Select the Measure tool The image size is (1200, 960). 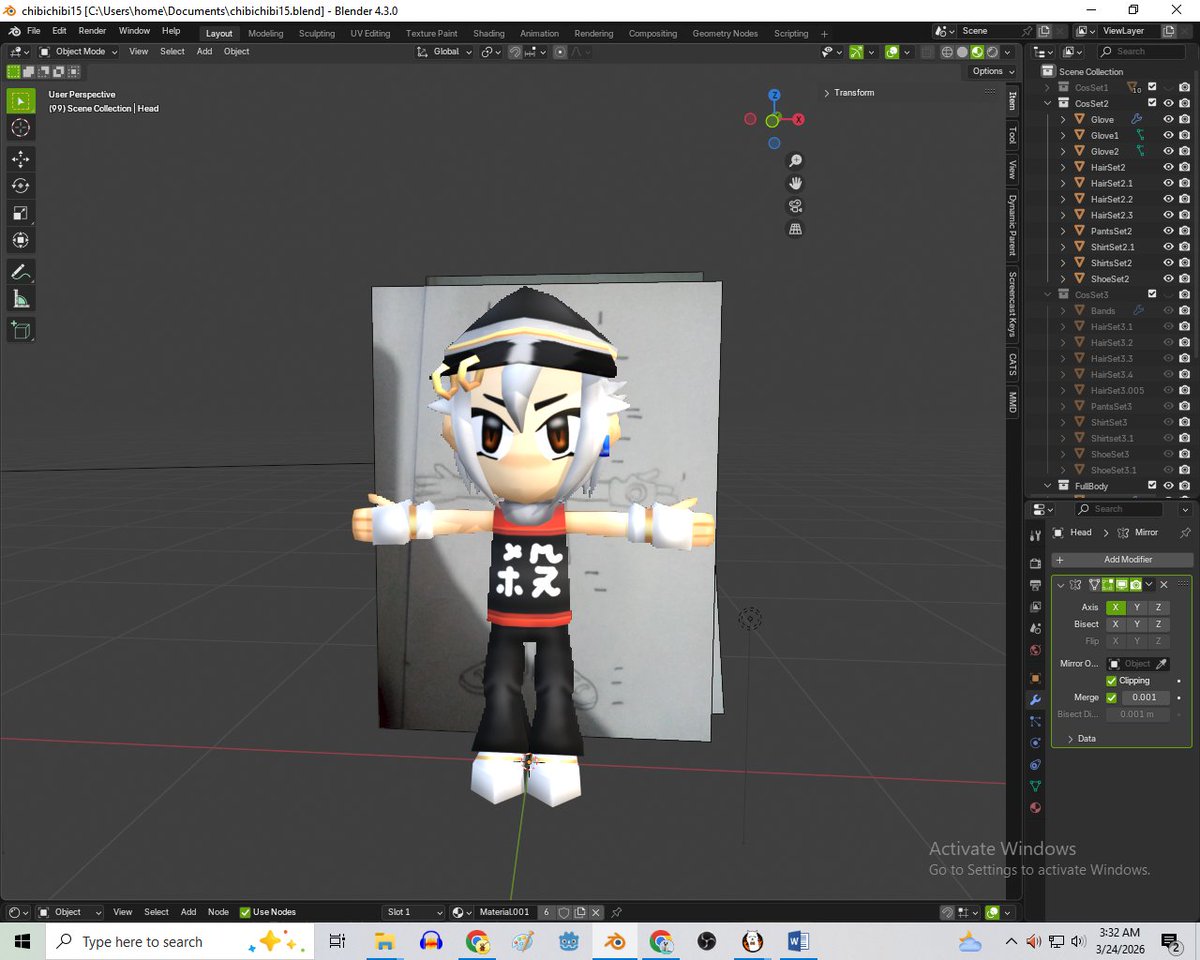coord(20,298)
